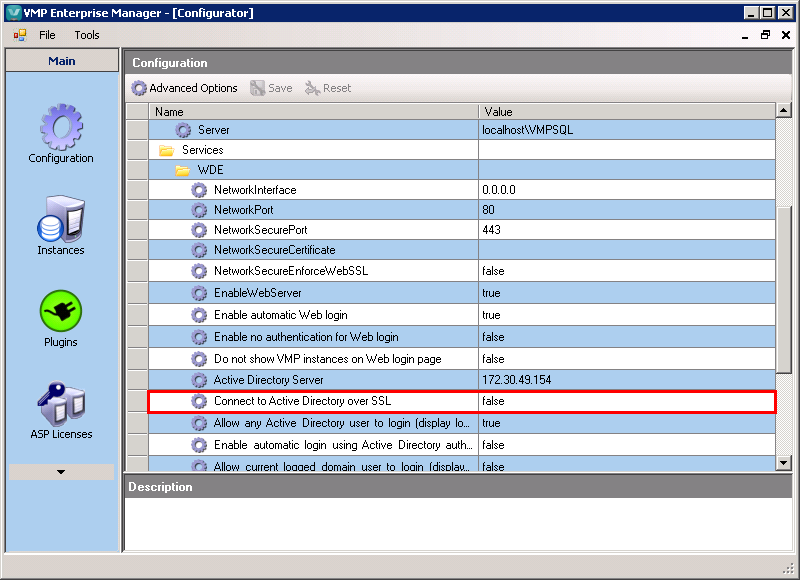
Task: Click the row header left of the NetworkPort row
Action: click(x=137, y=210)
